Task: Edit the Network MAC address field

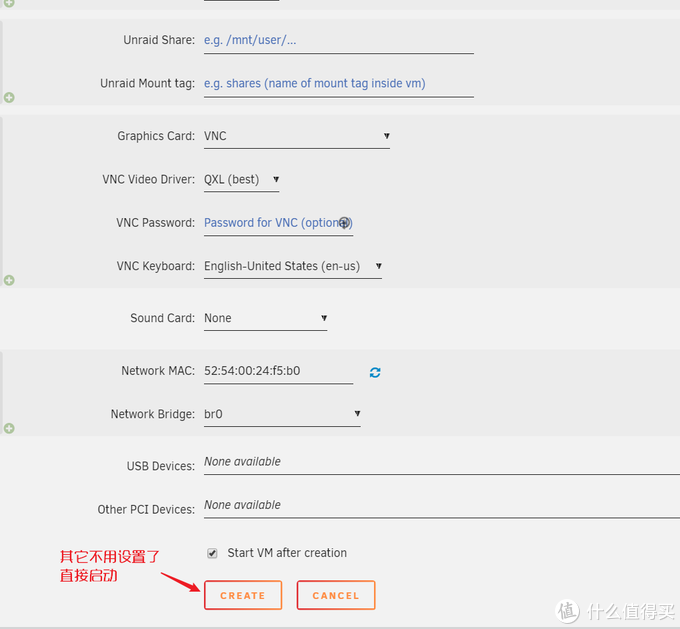Action: click(278, 371)
